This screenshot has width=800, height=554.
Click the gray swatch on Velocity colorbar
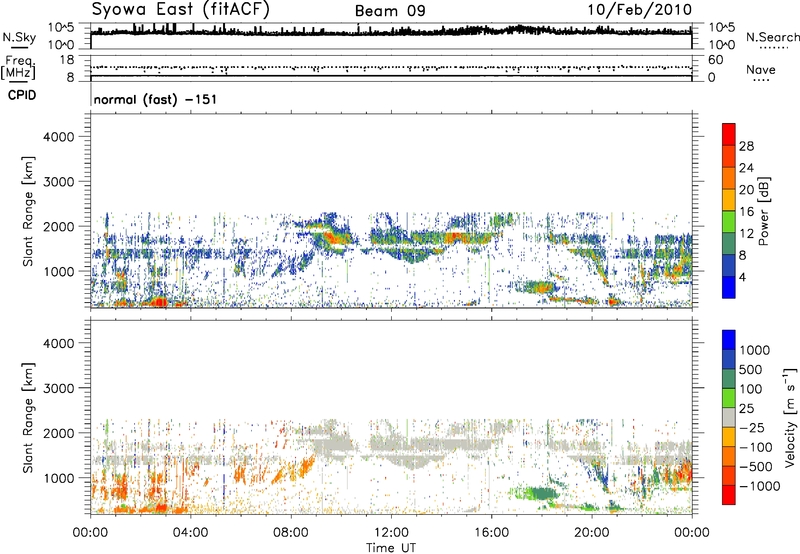729,417
